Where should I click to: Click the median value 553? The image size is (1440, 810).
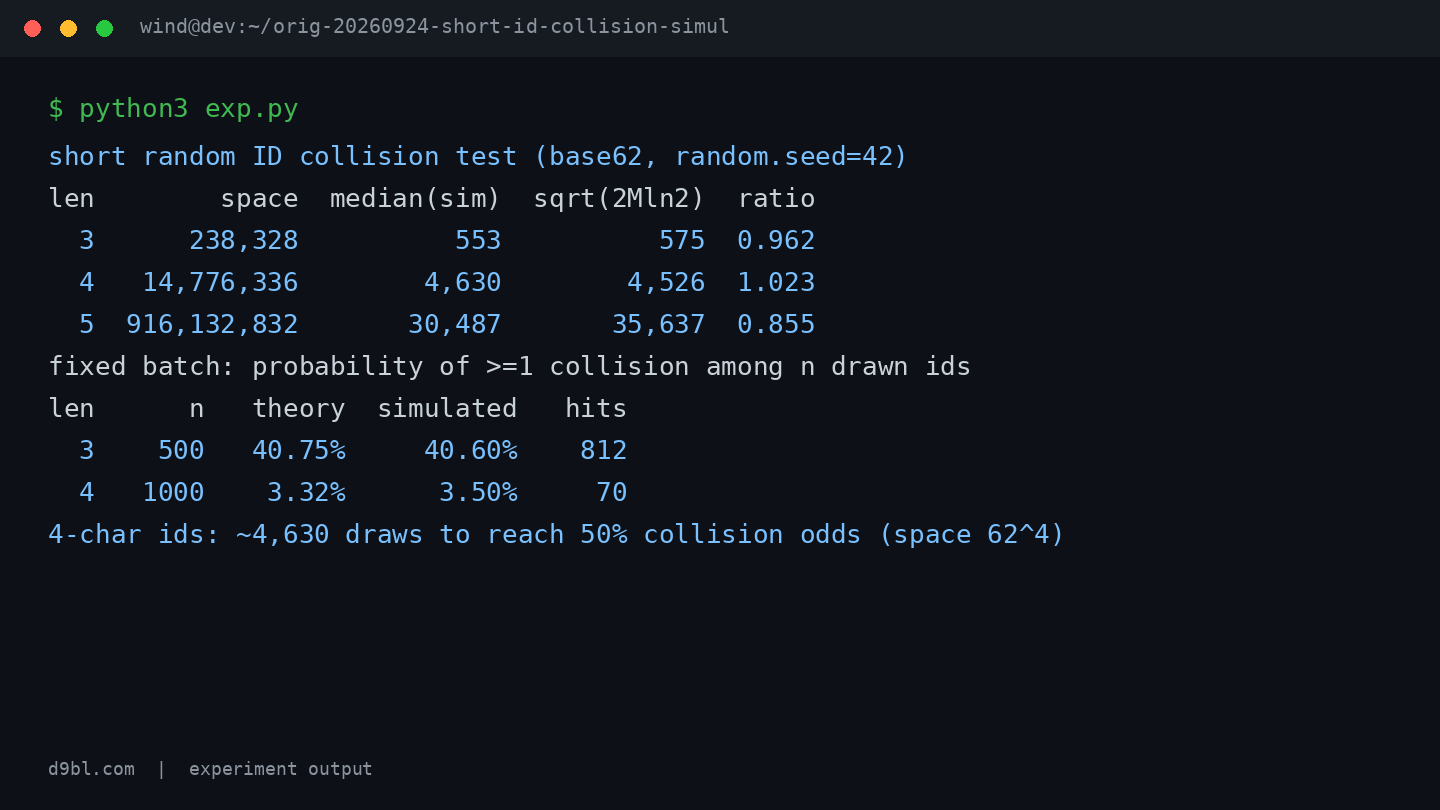[478, 241]
